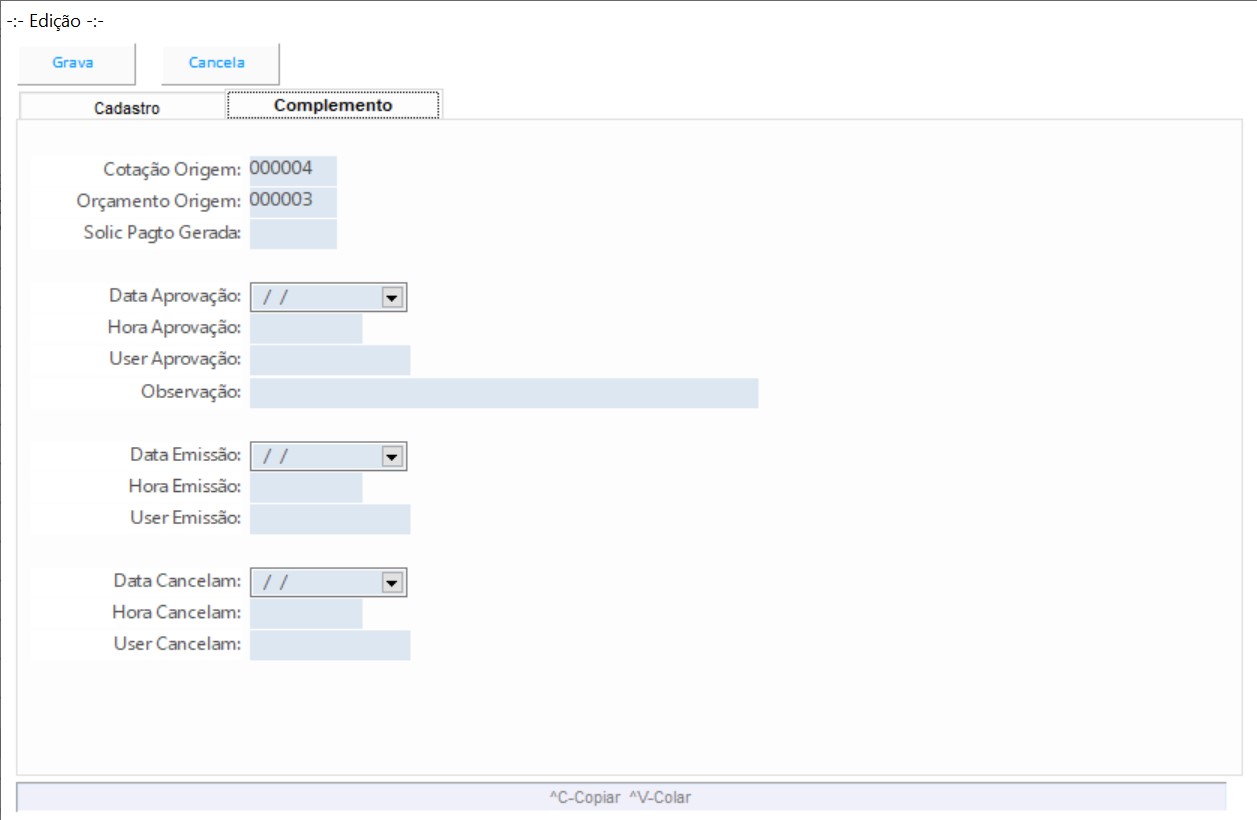This screenshot has height=820, width=1257.
Task: Focus the Hora Aprovação input field
Action: click(306, 328)
